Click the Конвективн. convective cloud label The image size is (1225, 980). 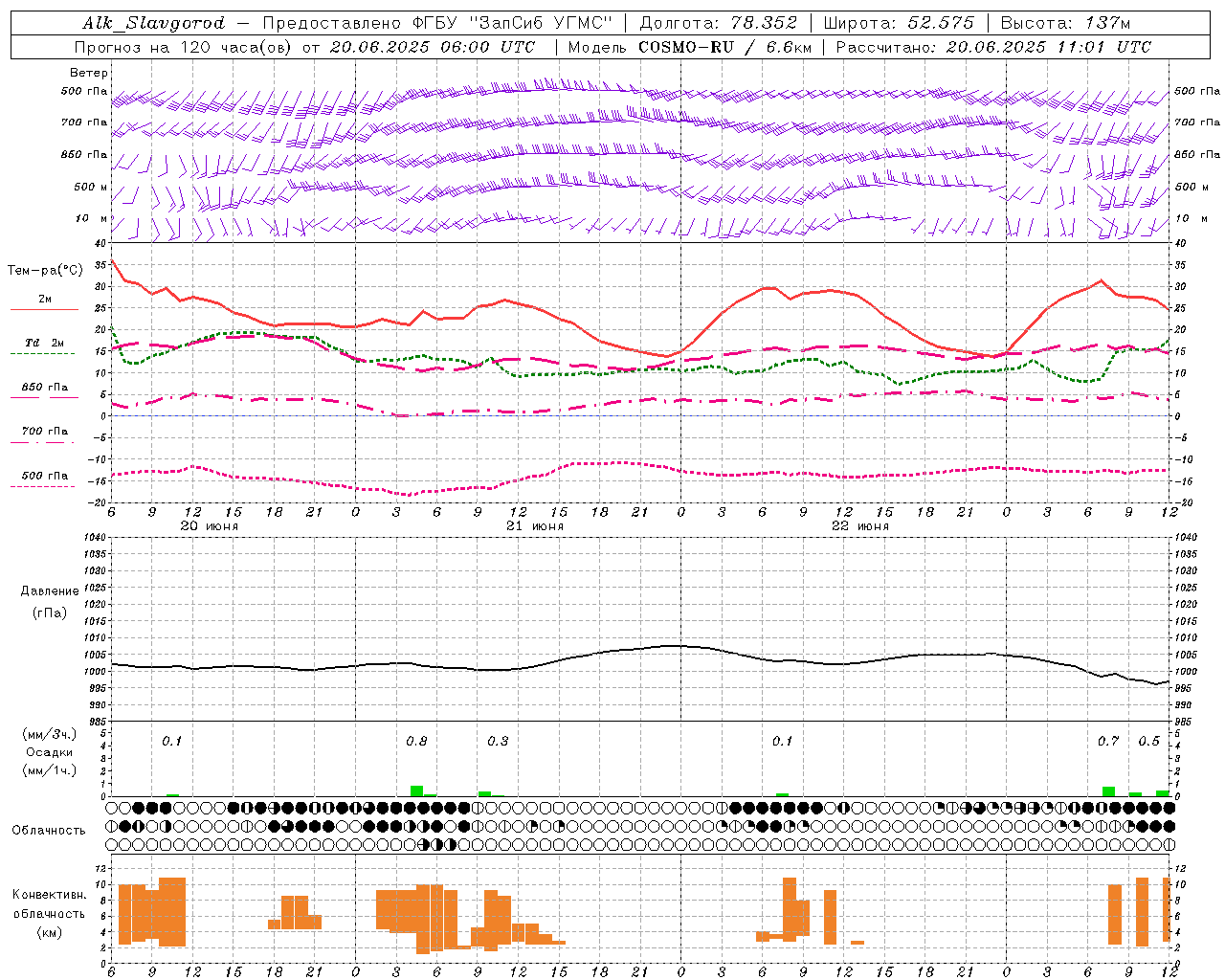coord(50,895)
